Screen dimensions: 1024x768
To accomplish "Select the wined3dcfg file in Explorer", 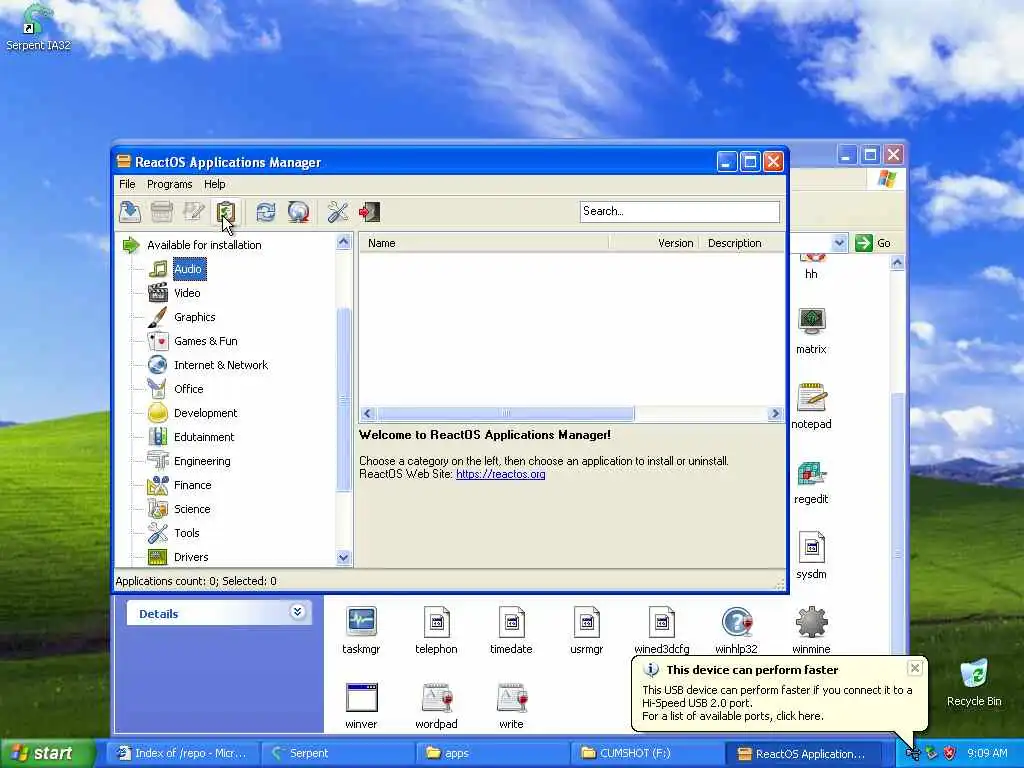I will [x=662, y=631].
